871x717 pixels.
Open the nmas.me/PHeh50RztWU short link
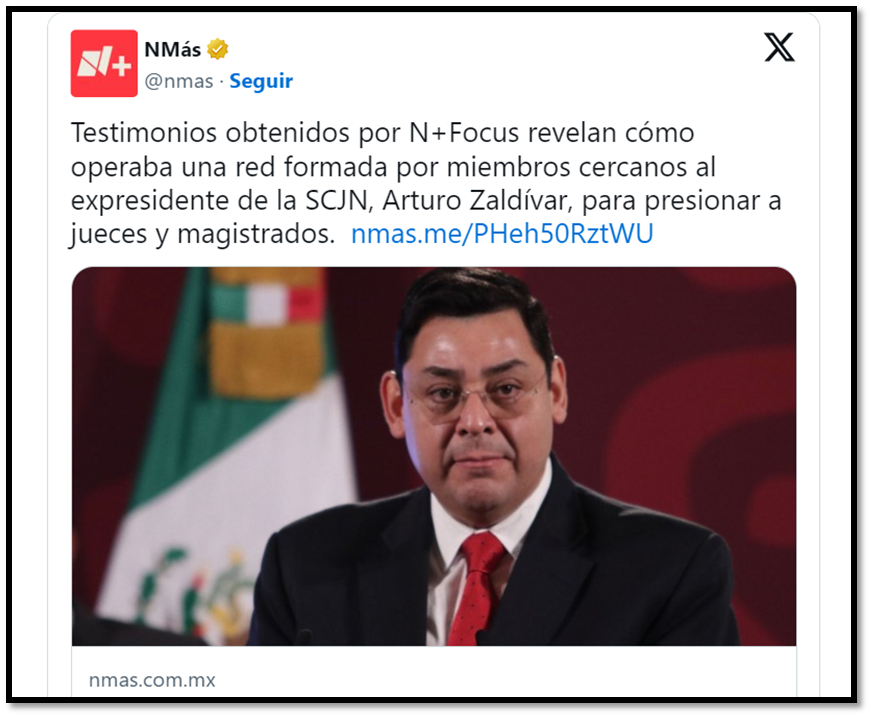coord(502,233)
